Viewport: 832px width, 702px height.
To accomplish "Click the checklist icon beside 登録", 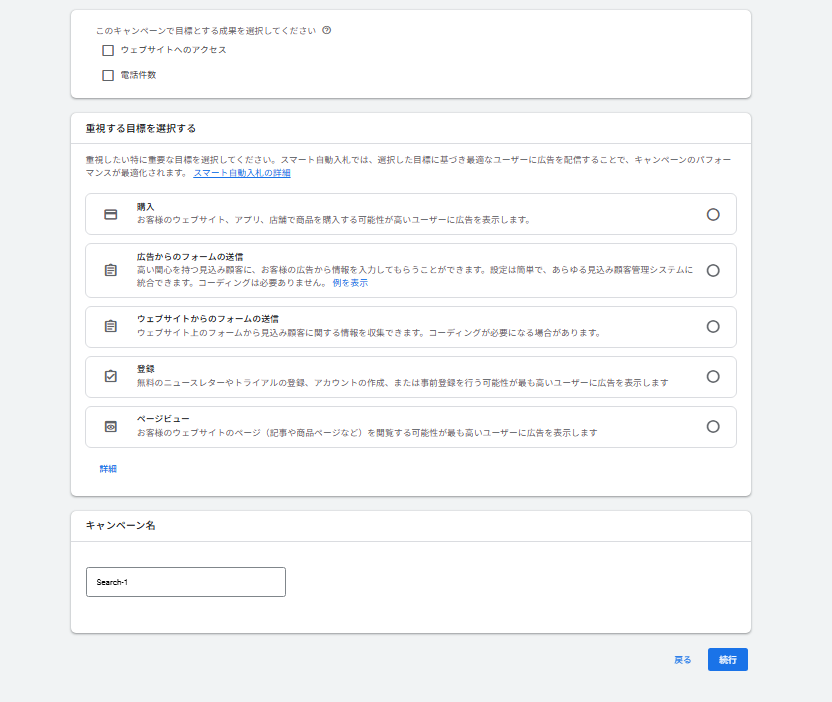I will (110, 376).
